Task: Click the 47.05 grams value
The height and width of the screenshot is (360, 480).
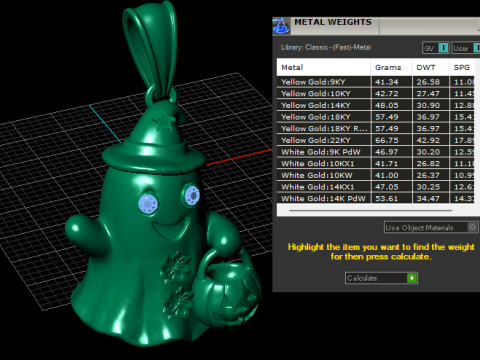Action: pos(386,187)
